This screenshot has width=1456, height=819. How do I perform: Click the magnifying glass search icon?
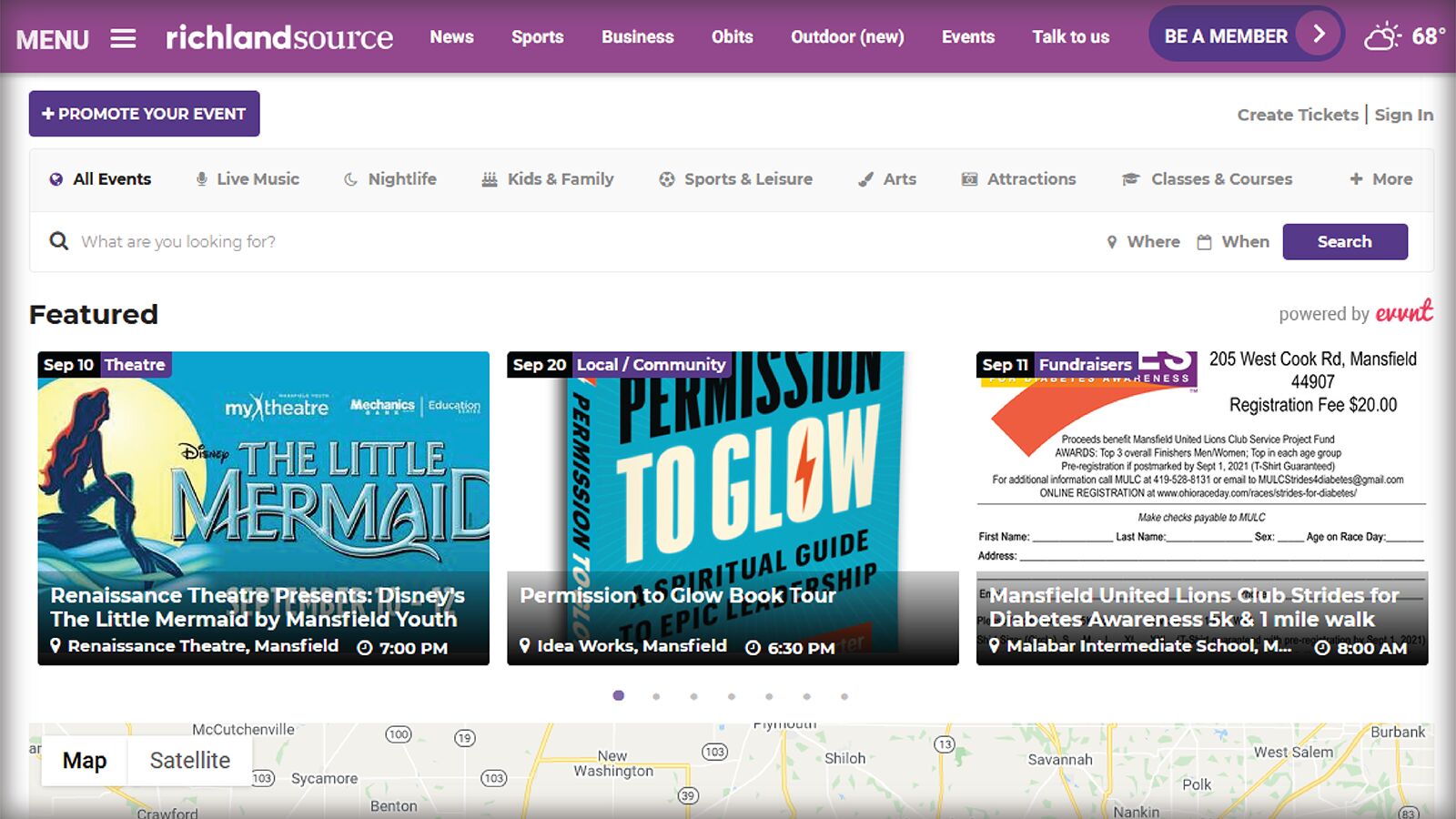(x=59, y=241)
